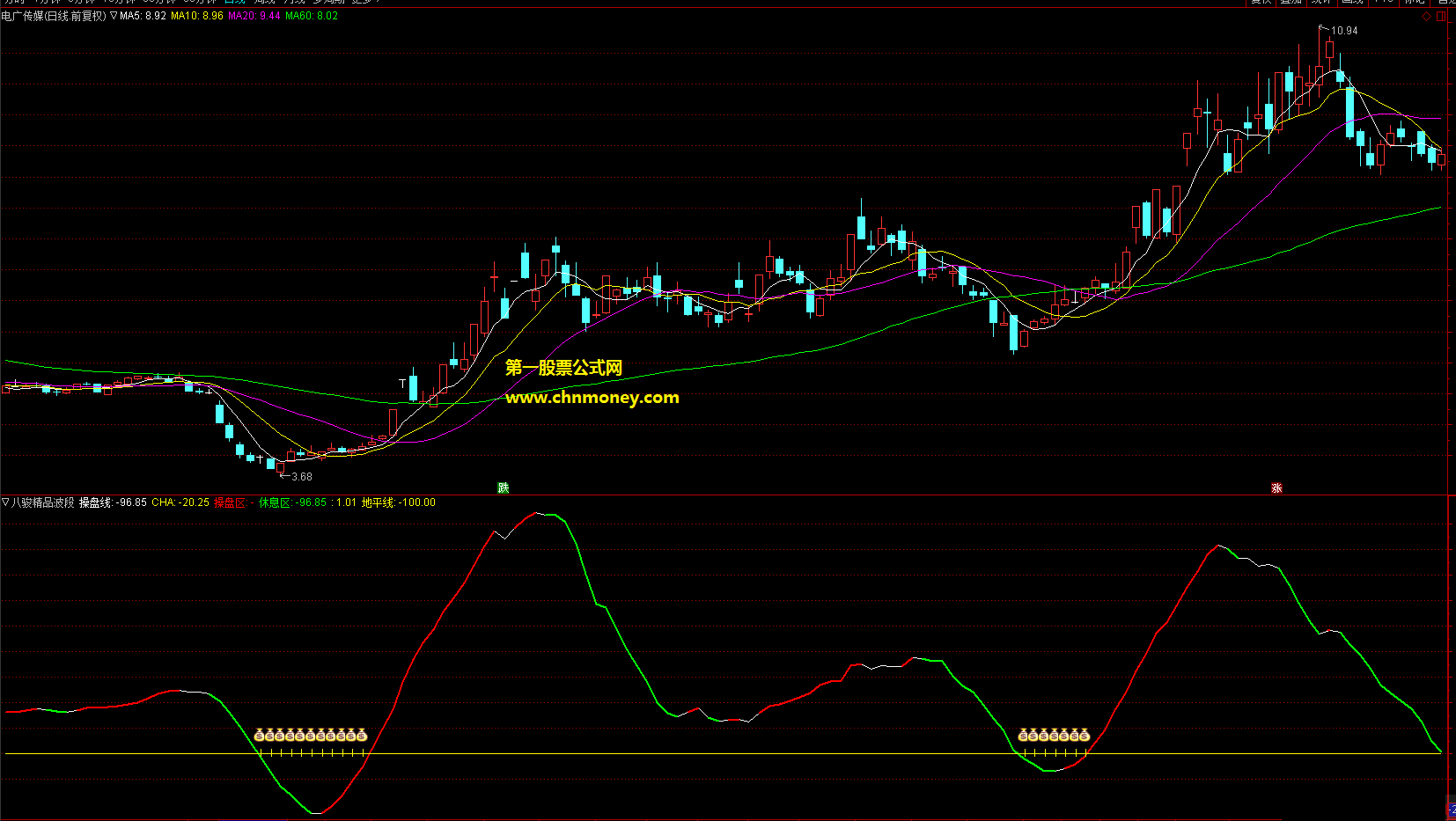Click the 八骏精品波段 indicator name

point(43,502)
